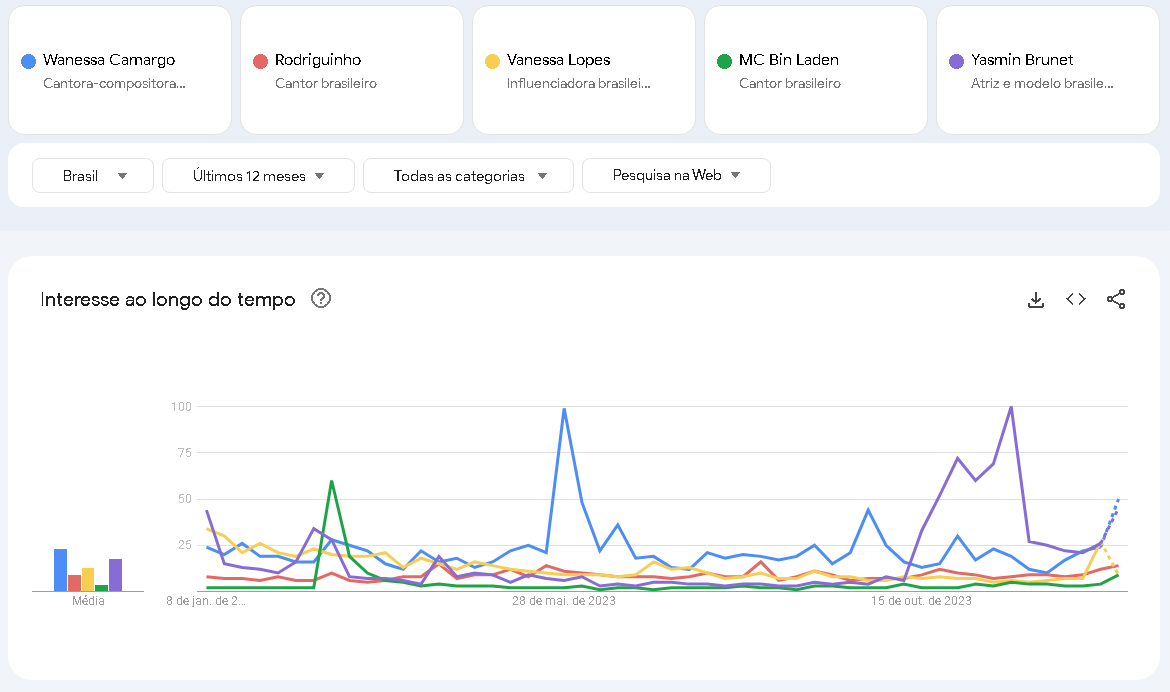Select the Rodriguinho term card
This screenshot has width=1170, height=692.
click(352, 70)
